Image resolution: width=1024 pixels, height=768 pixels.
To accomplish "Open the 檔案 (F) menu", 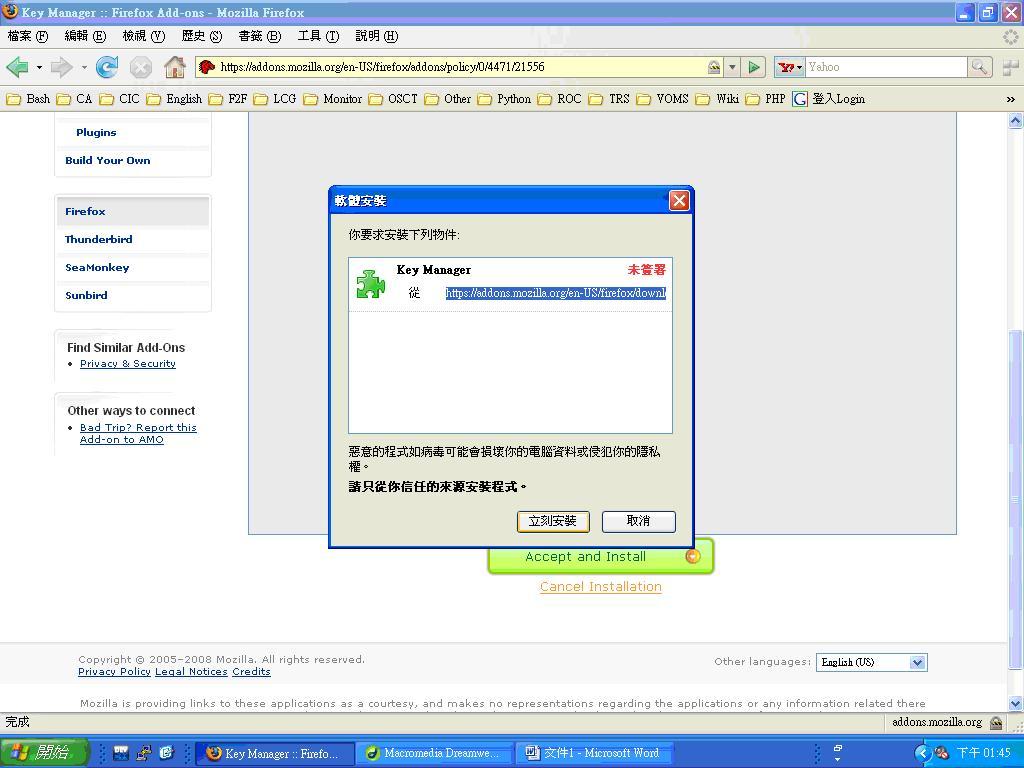I will pos(27,36).
